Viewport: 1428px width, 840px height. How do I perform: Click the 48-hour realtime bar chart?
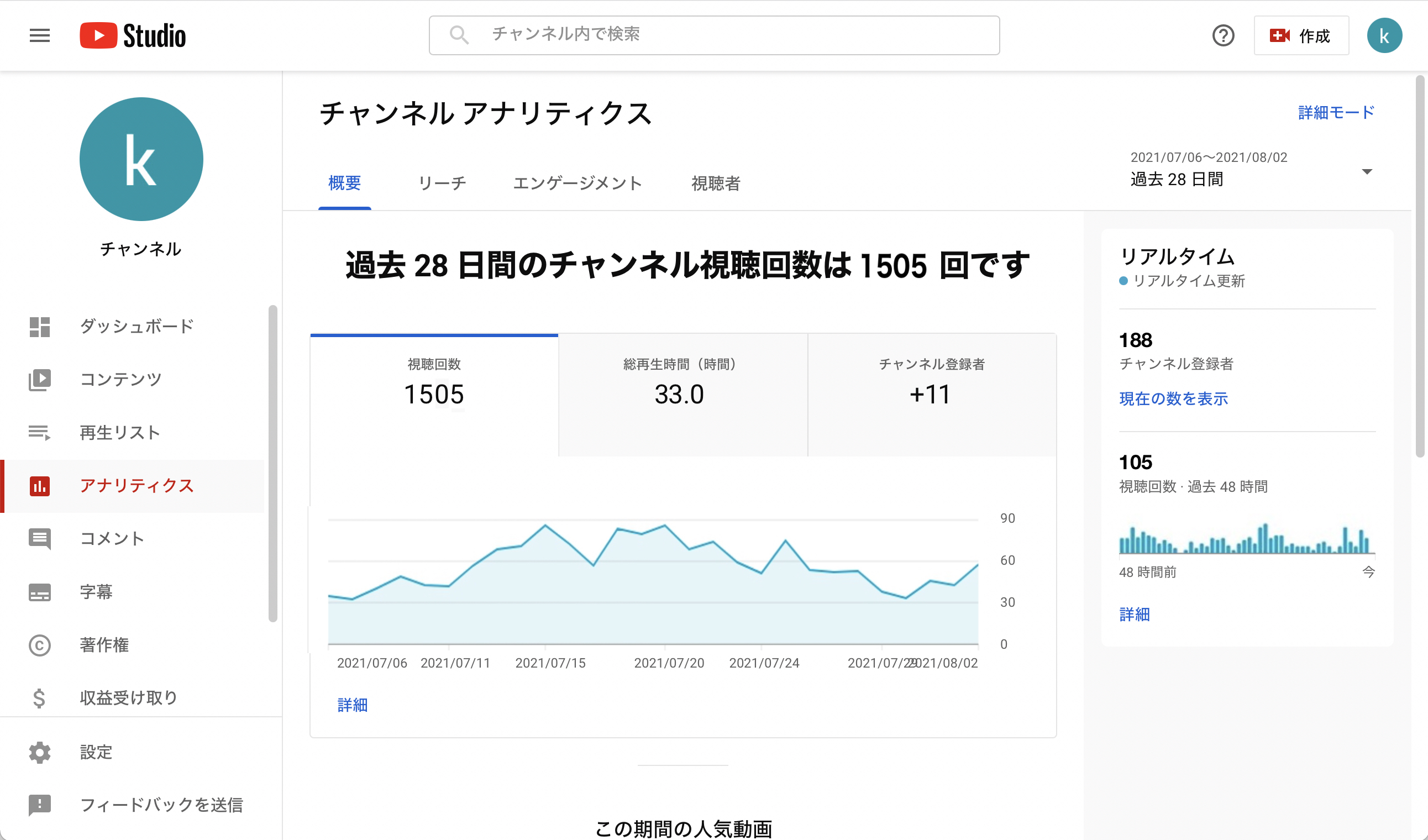pos(1247,538)
